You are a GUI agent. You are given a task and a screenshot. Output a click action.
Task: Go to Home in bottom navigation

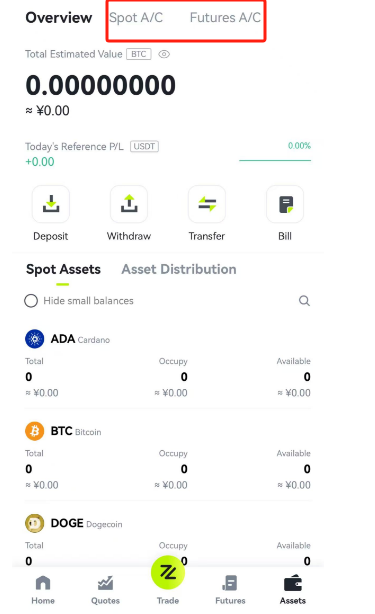click(x=43, y=590)
